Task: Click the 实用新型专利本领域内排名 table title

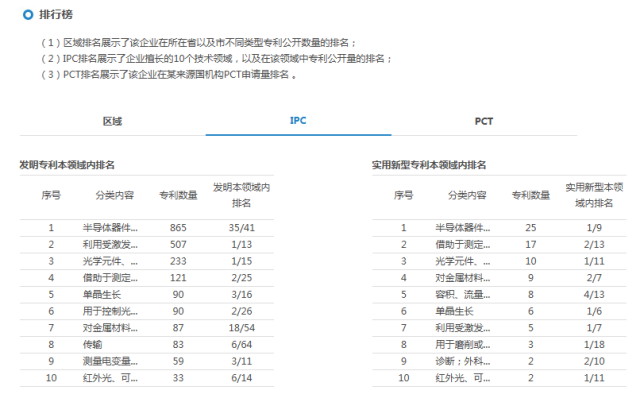Action: (429, 165)
